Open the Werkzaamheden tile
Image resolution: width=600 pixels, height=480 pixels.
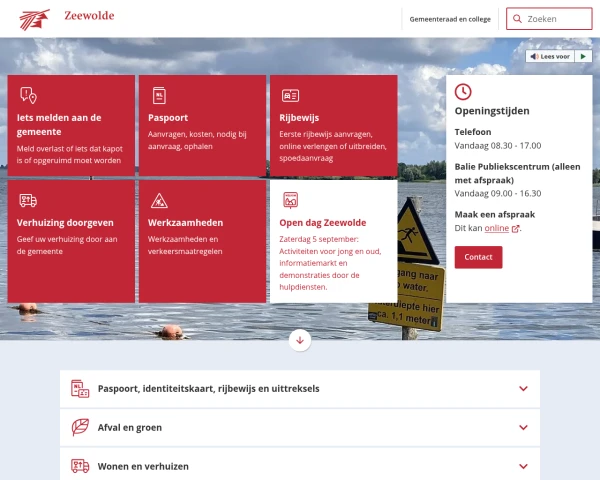(202, 242)
